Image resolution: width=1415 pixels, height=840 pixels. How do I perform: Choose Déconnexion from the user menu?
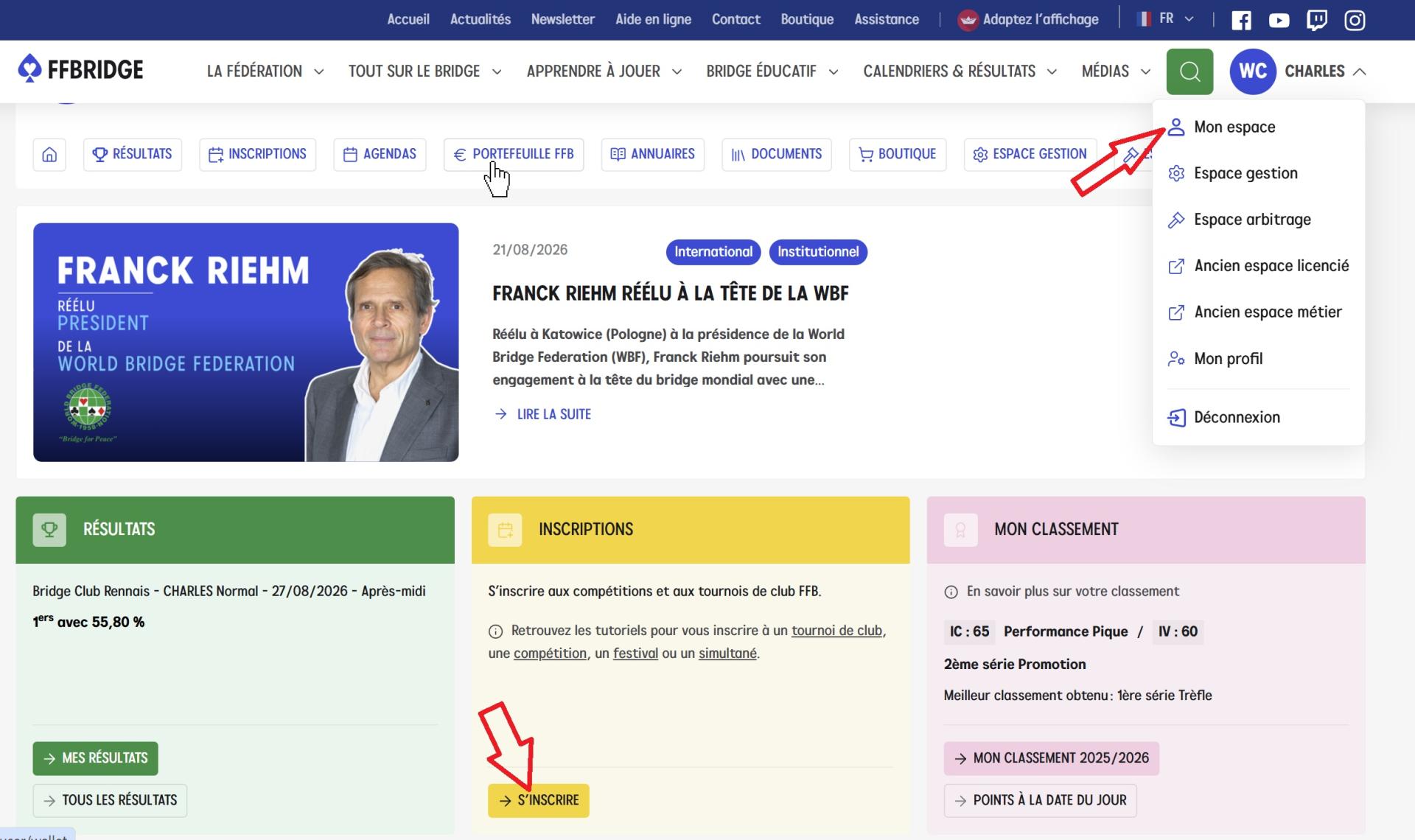tap(1237, 417)
